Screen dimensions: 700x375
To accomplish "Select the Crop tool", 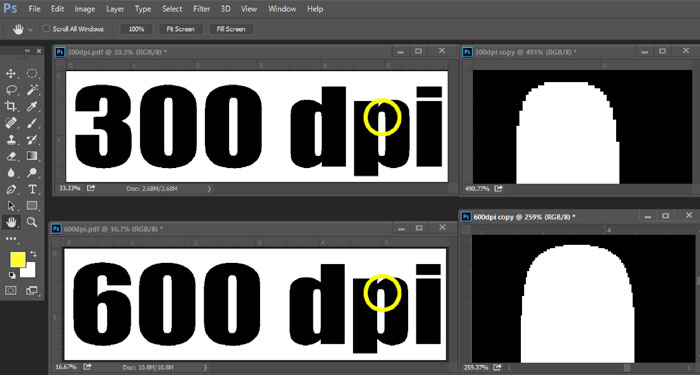I will pos(11,106).
